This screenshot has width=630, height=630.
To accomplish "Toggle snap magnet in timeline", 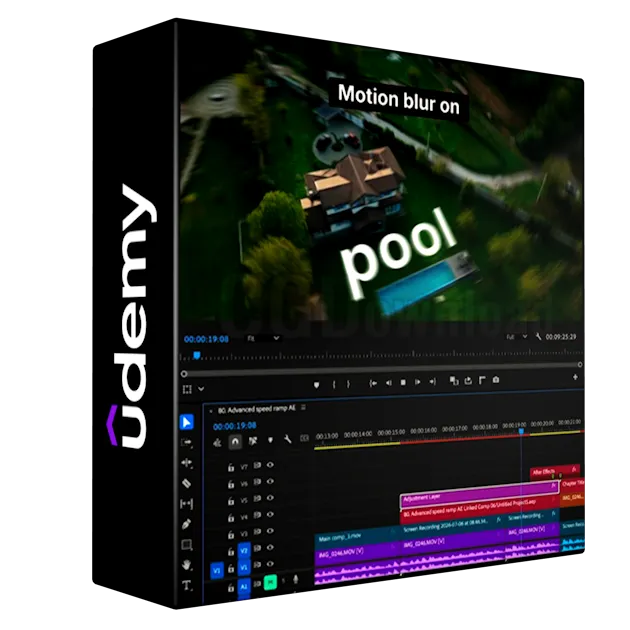I will click(x=235, y=442).
